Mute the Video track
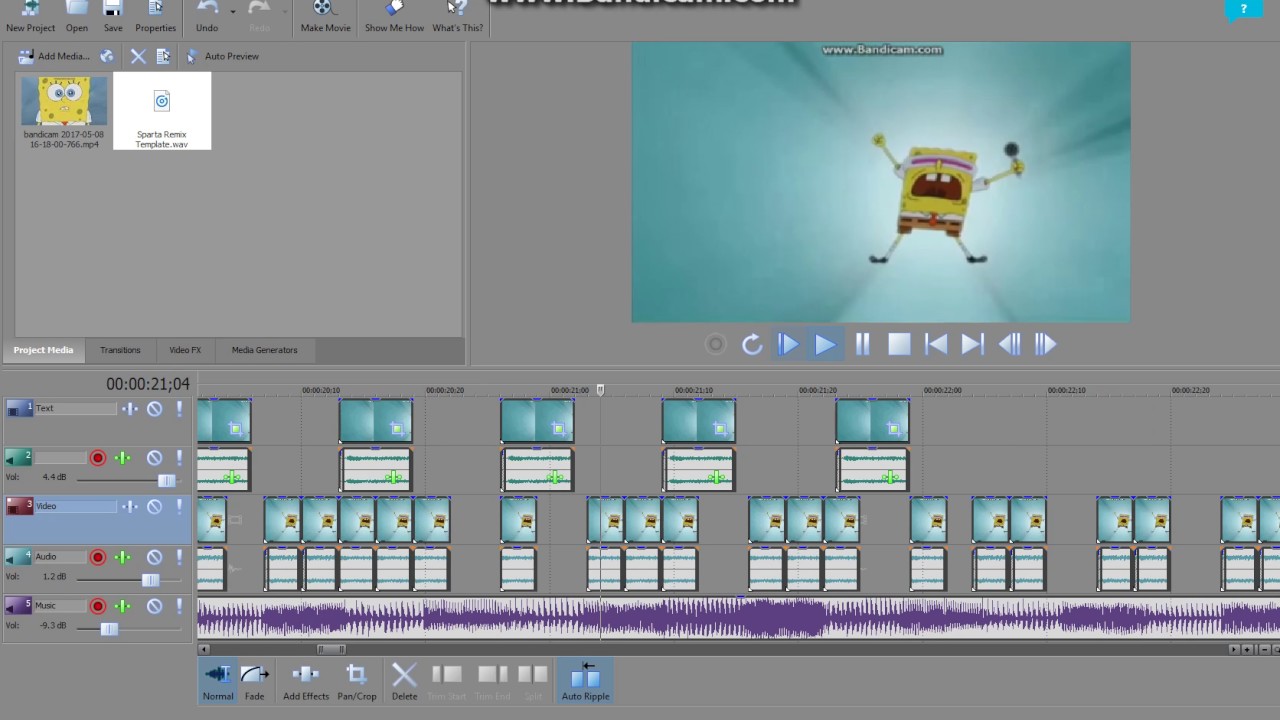Screen dimensions: 1280x720 [155, 507]
